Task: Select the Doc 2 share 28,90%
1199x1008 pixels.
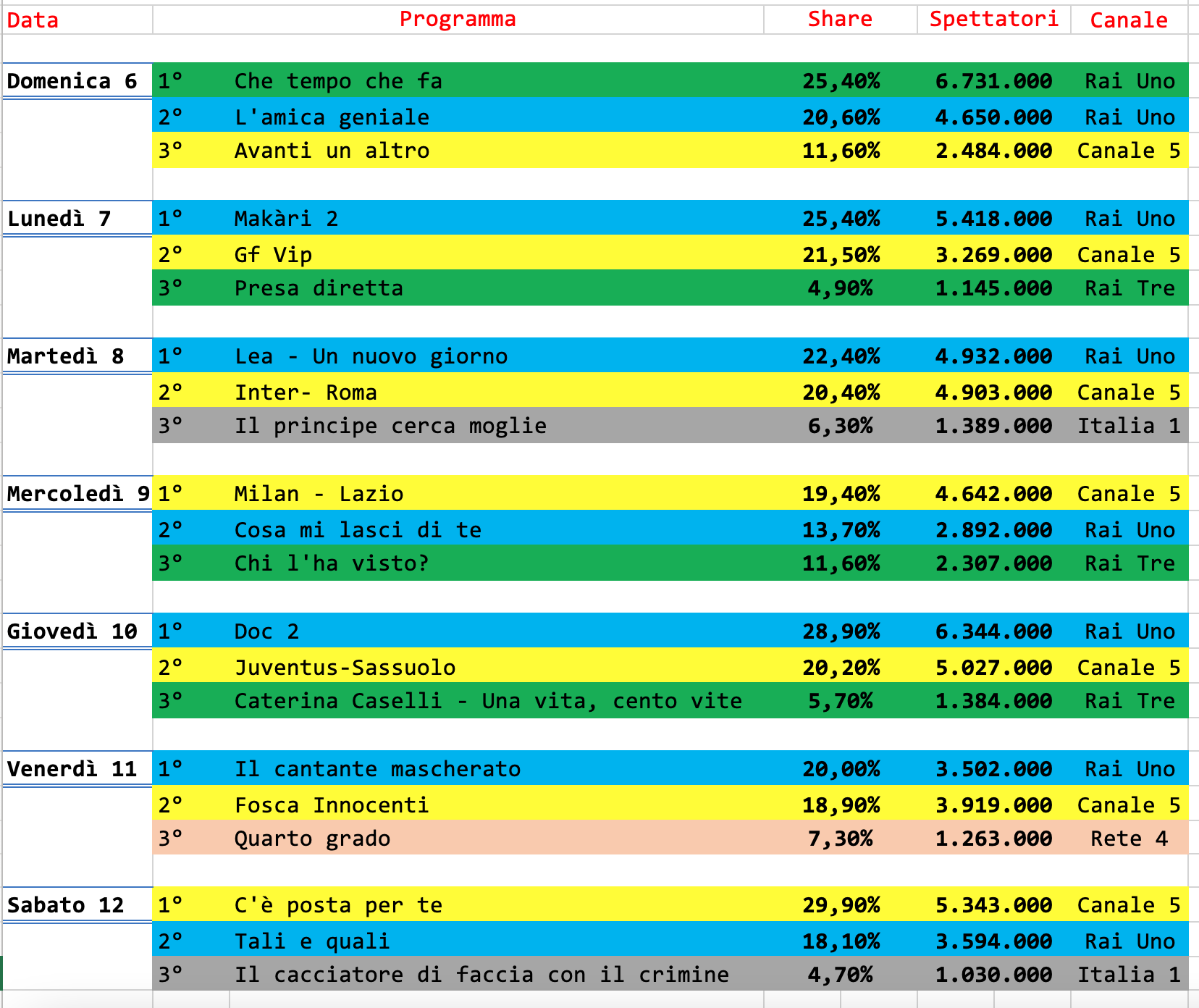Action: [x=841, y=631]
